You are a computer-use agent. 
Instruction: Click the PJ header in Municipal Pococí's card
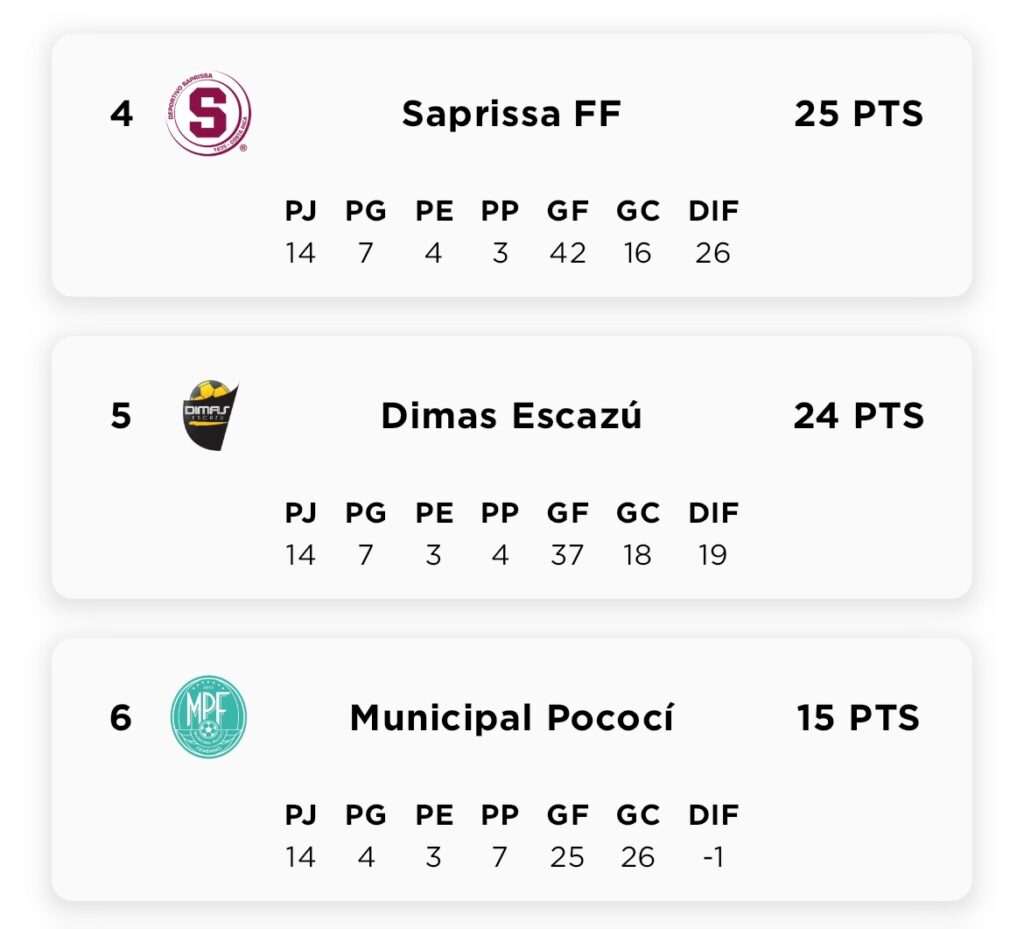300,816
